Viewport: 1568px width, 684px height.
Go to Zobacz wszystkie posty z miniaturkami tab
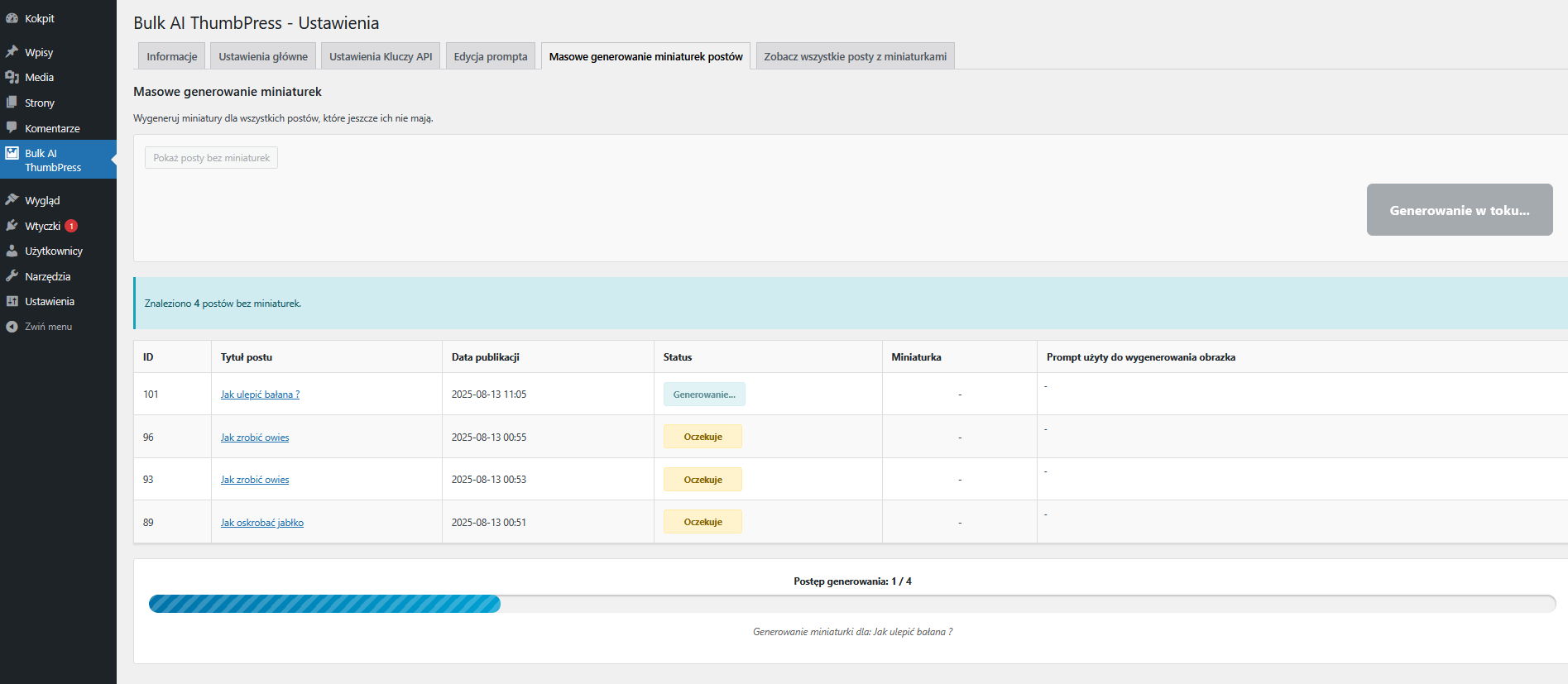click(855, 56)
